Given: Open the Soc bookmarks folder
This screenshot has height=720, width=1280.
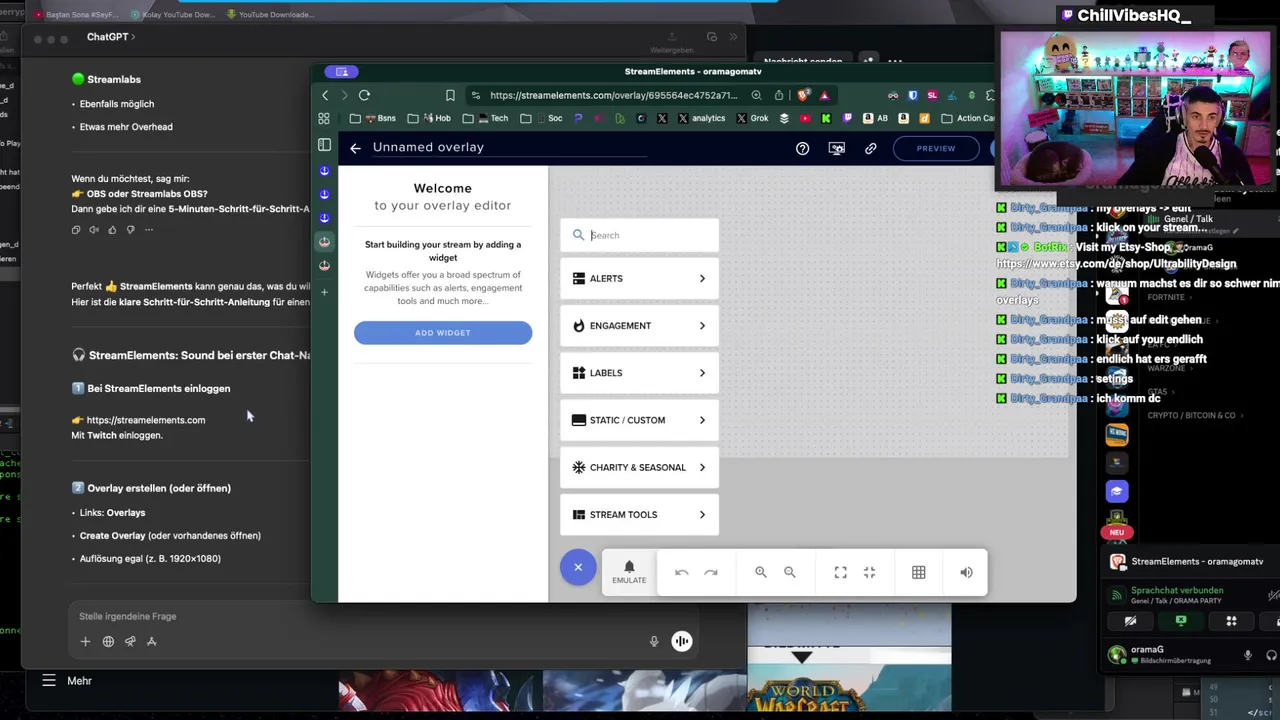Looking at the screenshot, I should (541, 118).
